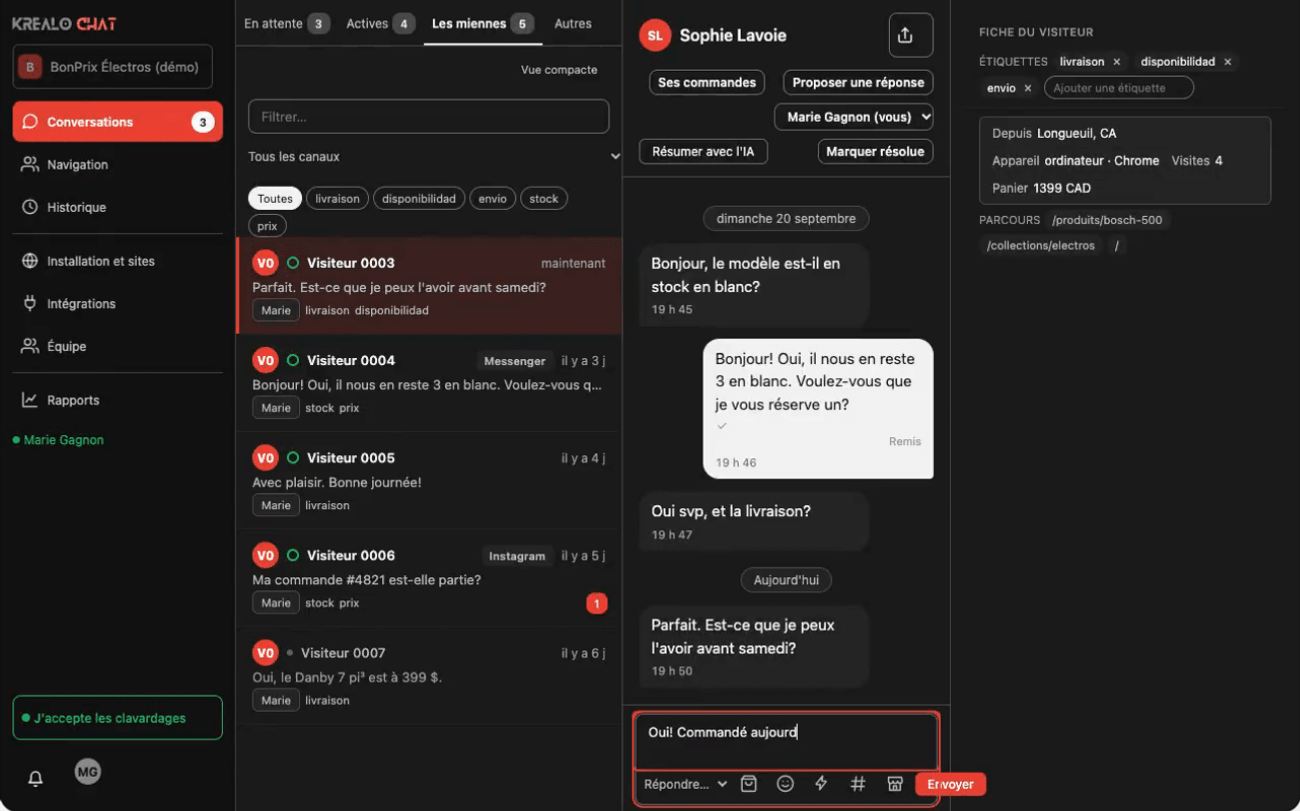This screenshot has height=811, width=1300.
Task: Select the livraison filter chip
Action: coord(337,198)
